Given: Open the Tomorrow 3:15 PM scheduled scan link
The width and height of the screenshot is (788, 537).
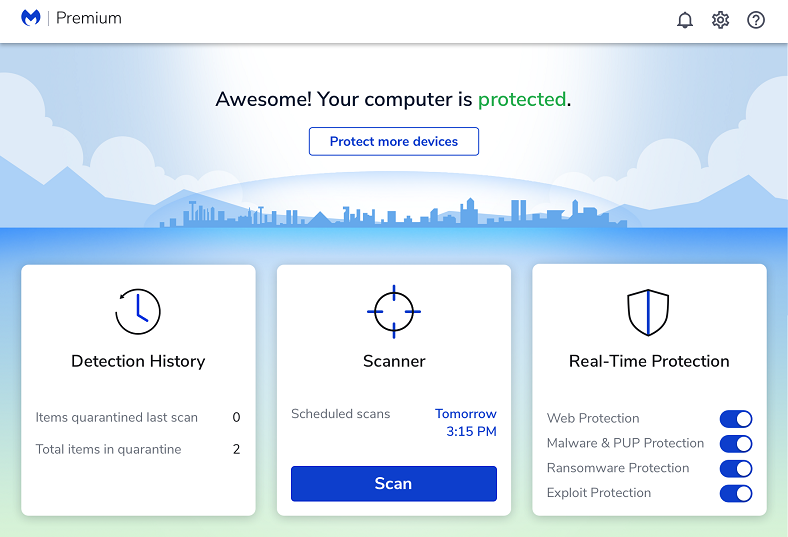Looking at the screenshot, I should pos(466,423).
